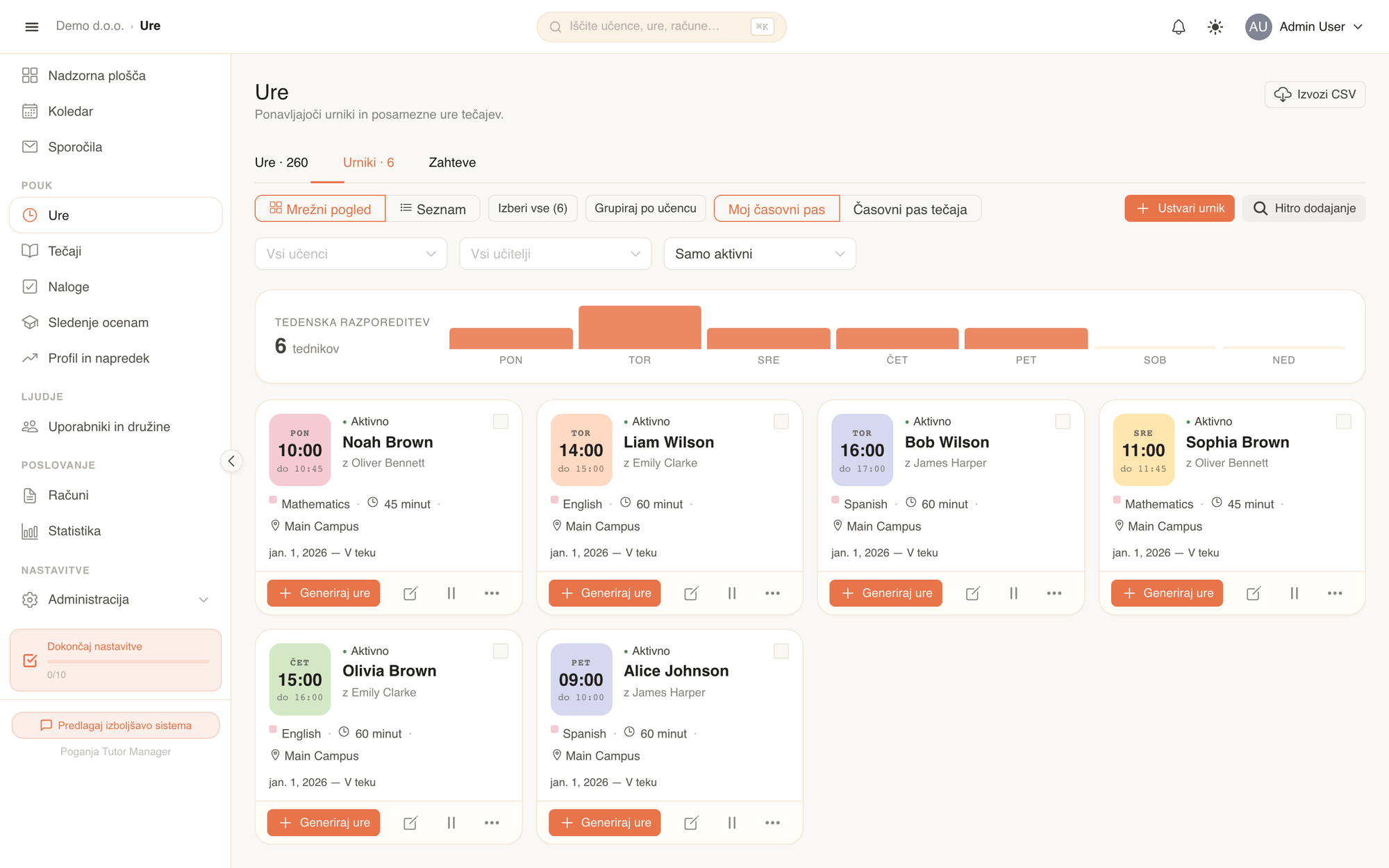The image size is (1389, 868).
Task: Export data with Izvozi CSV
Action: (1315, 94)
